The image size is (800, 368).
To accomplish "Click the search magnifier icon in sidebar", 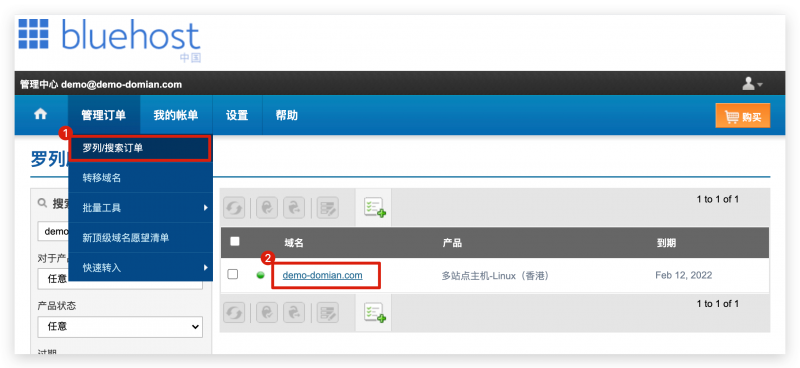I will (x=42, y=203).
